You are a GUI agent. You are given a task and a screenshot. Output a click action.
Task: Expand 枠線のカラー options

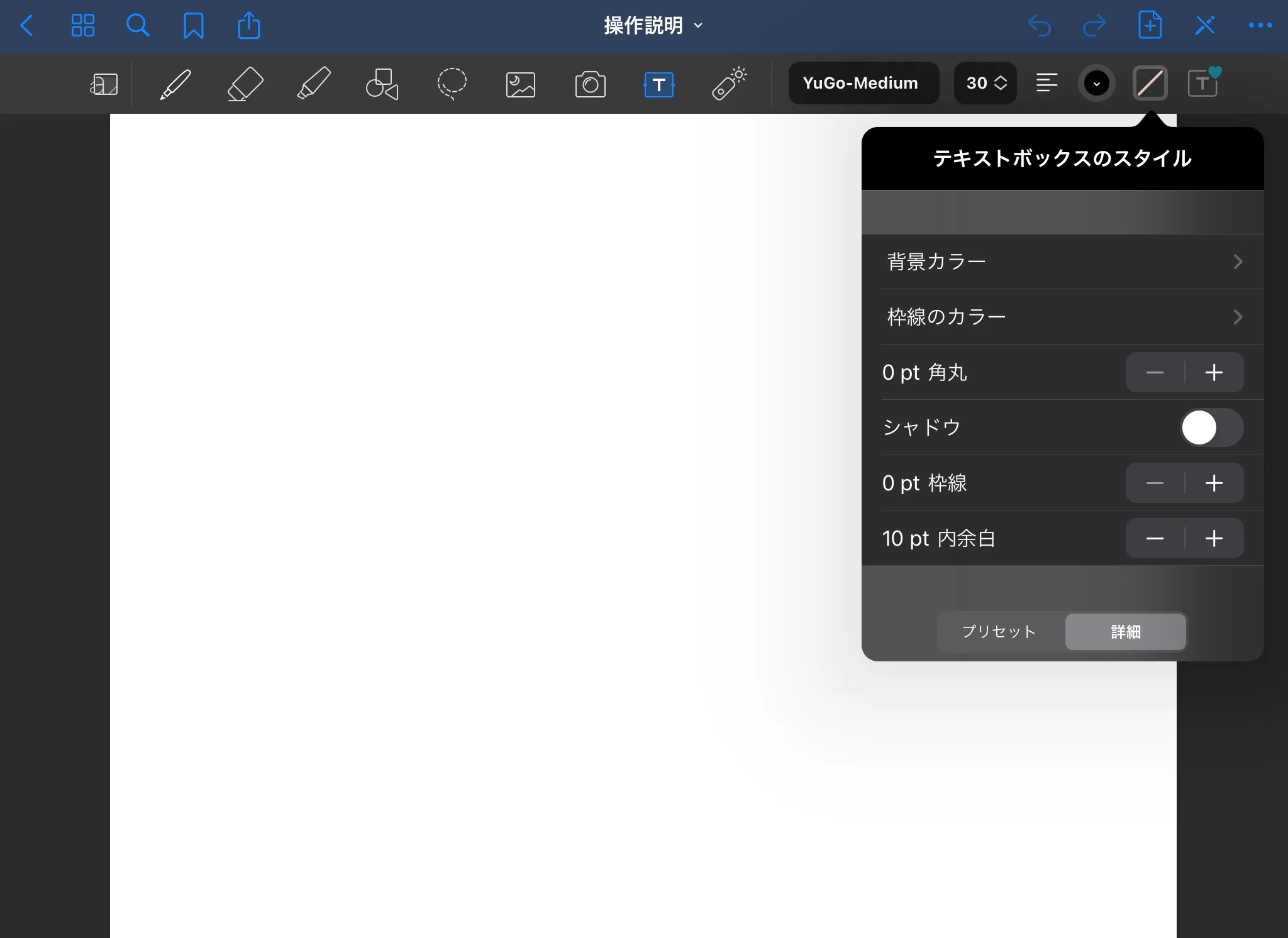pyautogui.click(x=1063, y=317)
